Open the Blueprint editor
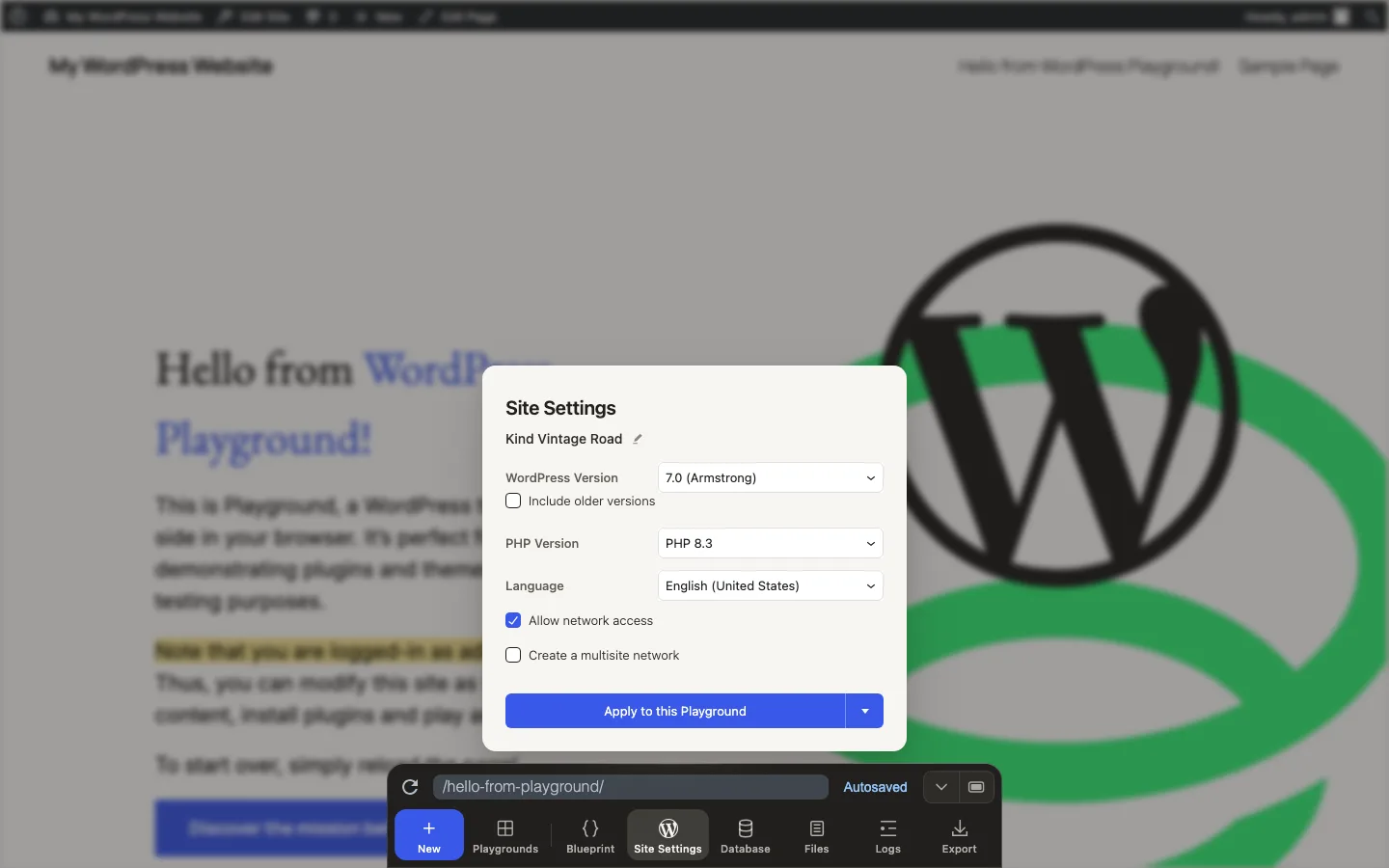The width and height of the screenshot is (1389, 868). (590, 835)
